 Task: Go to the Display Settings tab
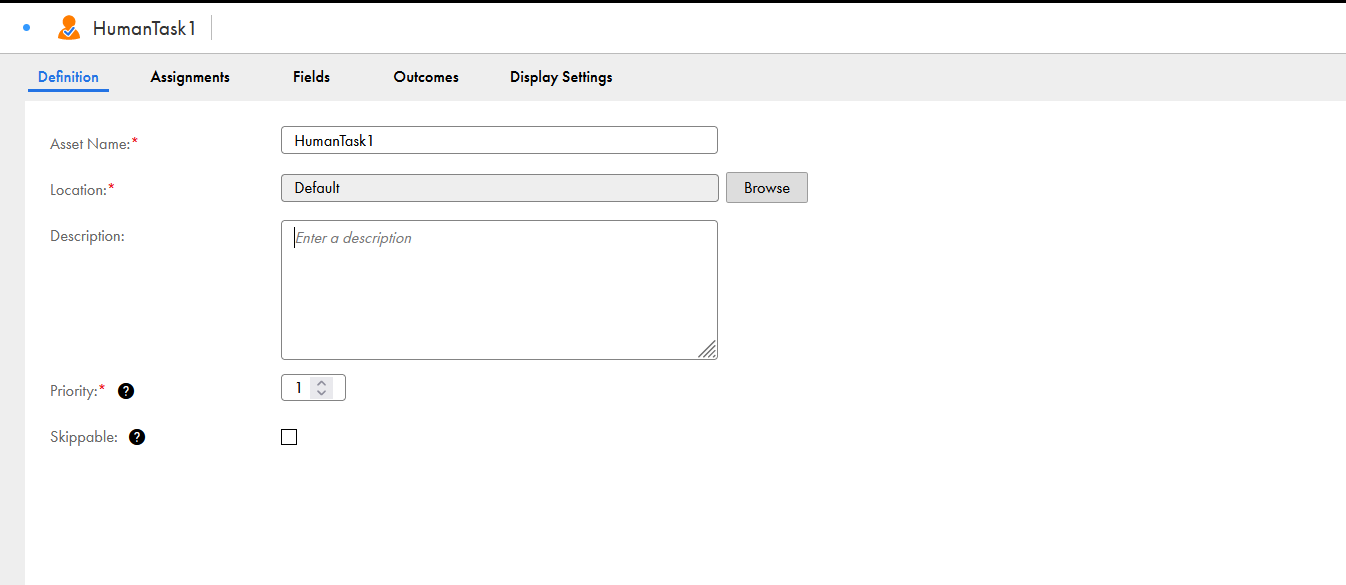[561, 77]
